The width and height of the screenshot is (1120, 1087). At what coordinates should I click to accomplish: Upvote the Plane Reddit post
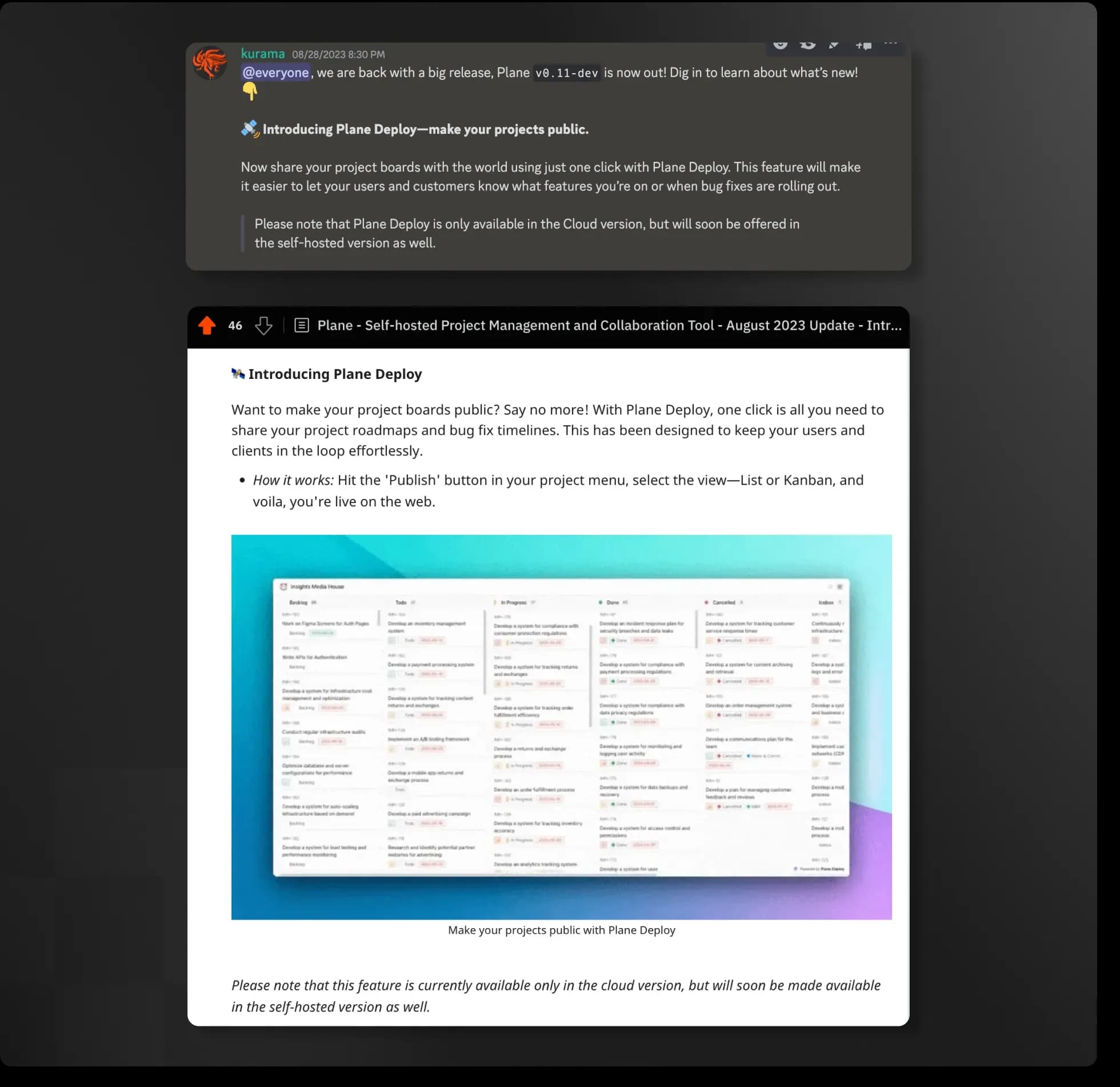click(x=207, y=326)
